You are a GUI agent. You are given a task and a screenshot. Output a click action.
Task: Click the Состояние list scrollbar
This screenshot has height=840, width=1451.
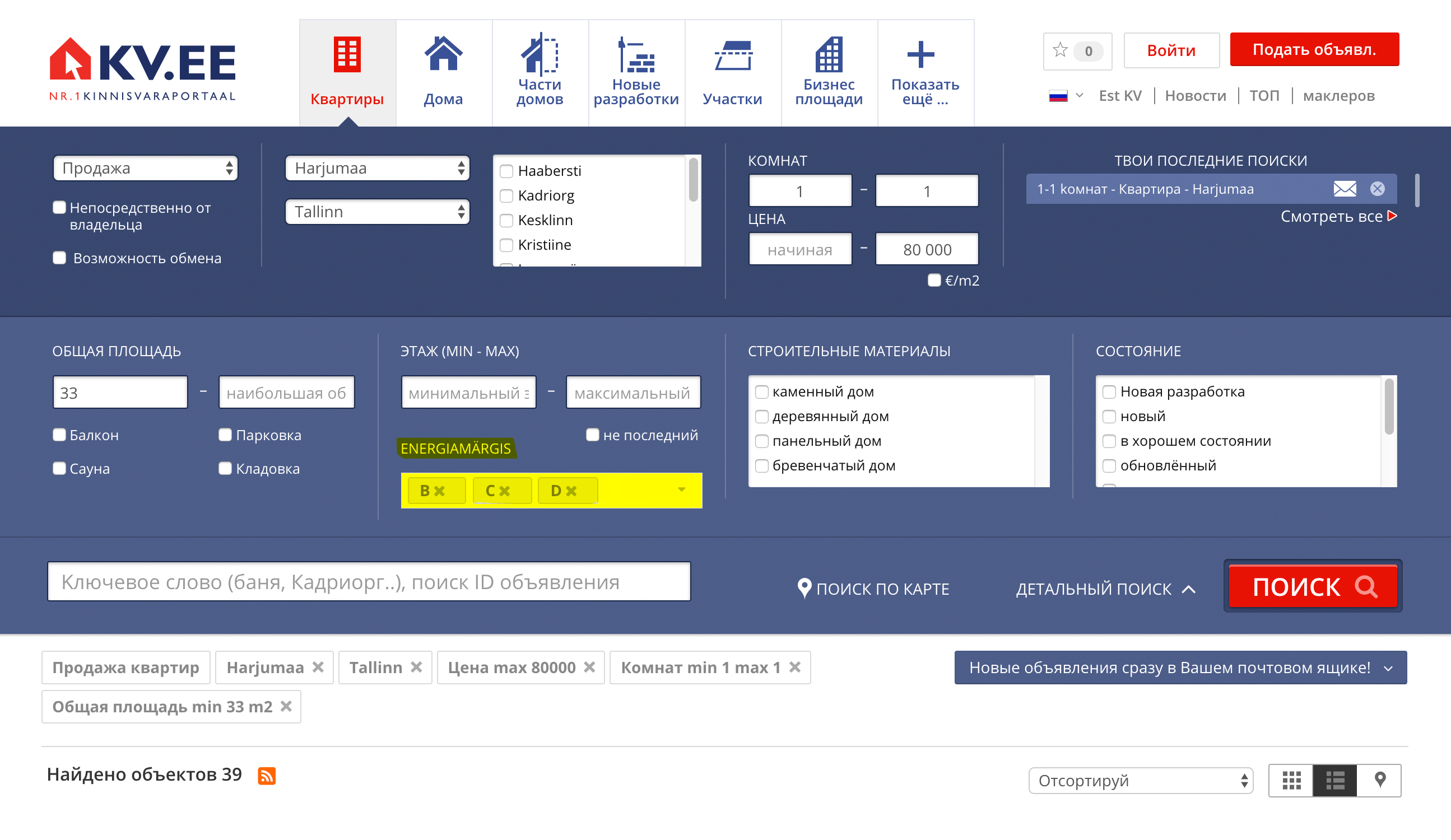[1389, 407]
